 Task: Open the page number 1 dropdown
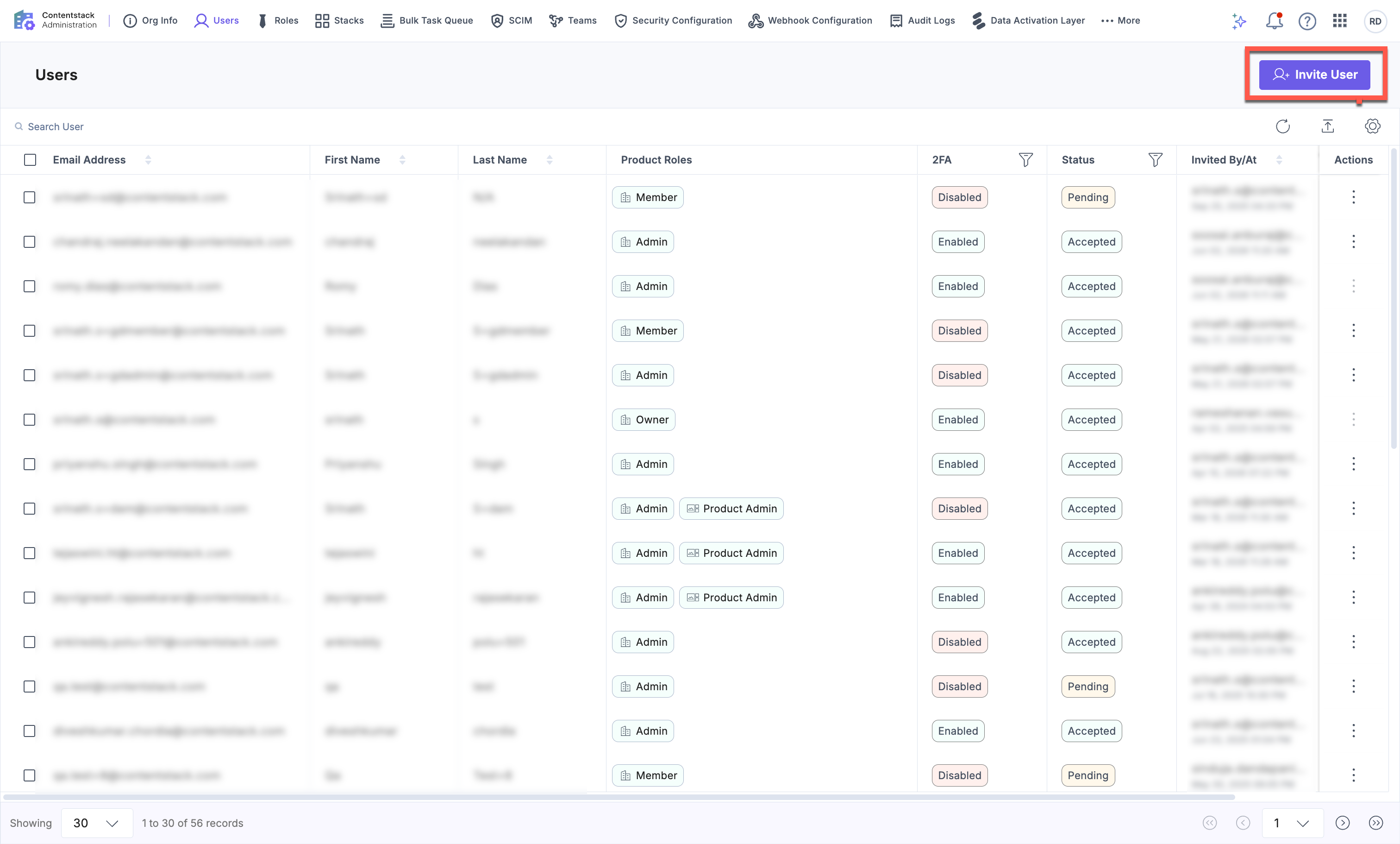click(x=1292, y=822)
